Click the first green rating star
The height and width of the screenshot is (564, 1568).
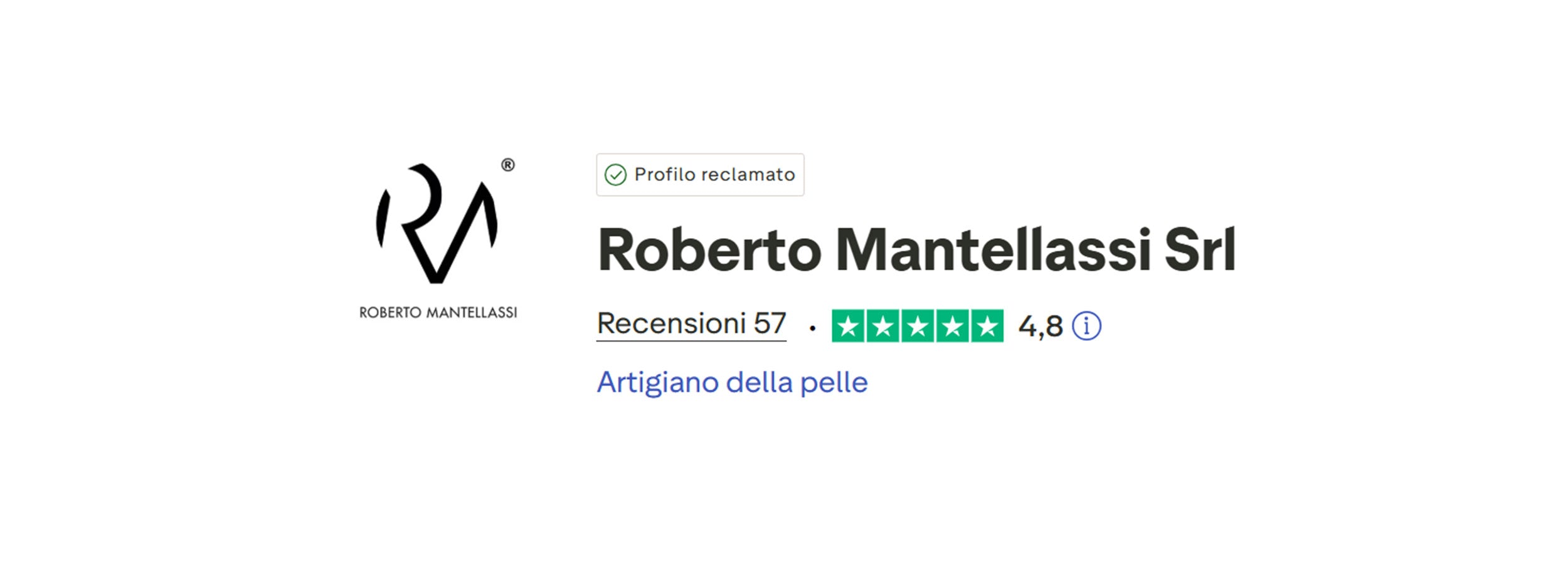click(848, 326)
